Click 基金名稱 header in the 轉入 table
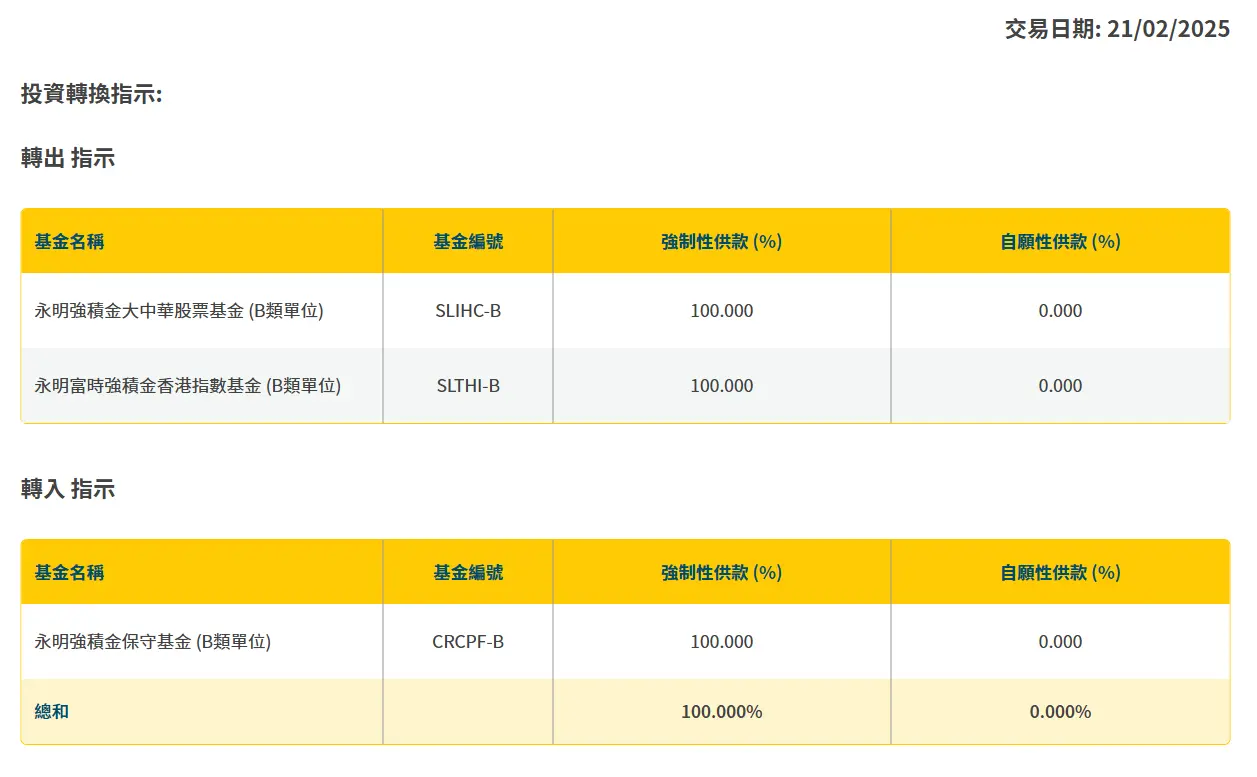The width and height of the screenshot is (1257, 777). tap(69, 572)
